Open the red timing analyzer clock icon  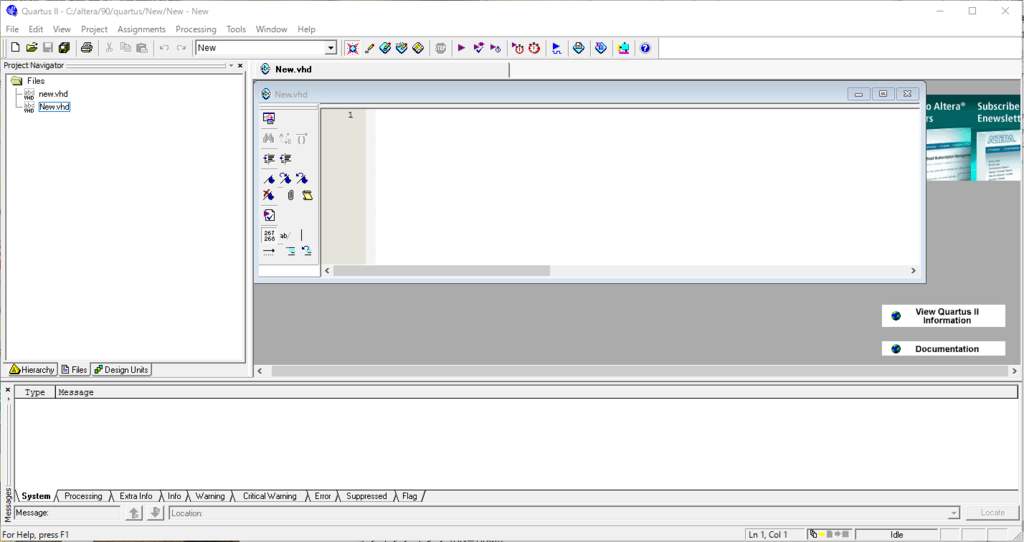(x=534, y=48)
